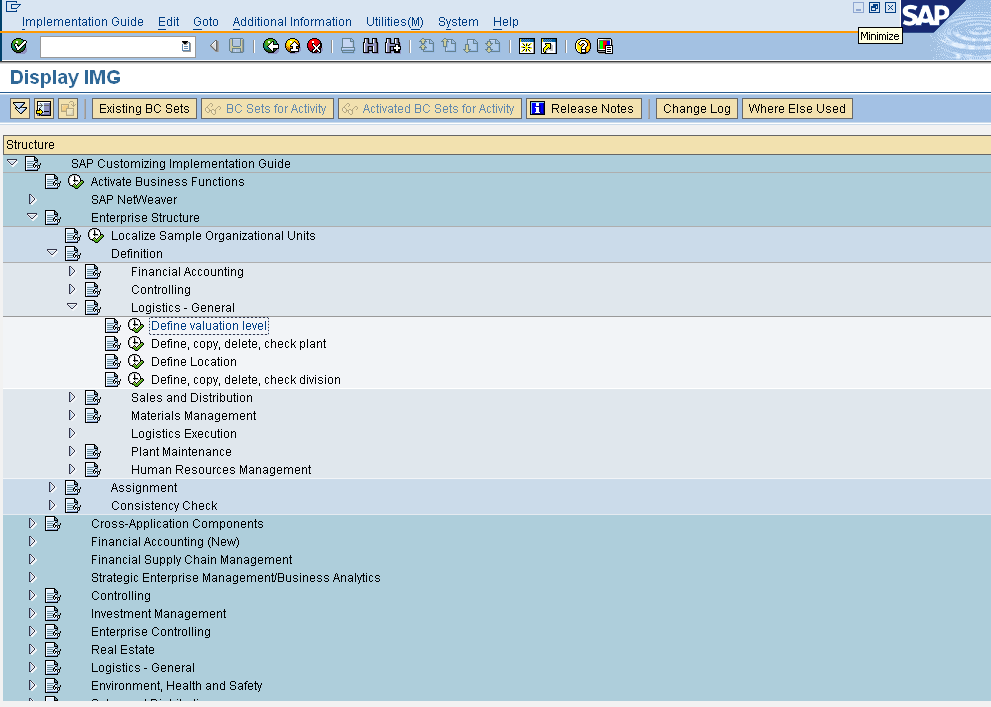
Task: Click the Activated BC Sets for Activity button
Action: pos(430,109)
